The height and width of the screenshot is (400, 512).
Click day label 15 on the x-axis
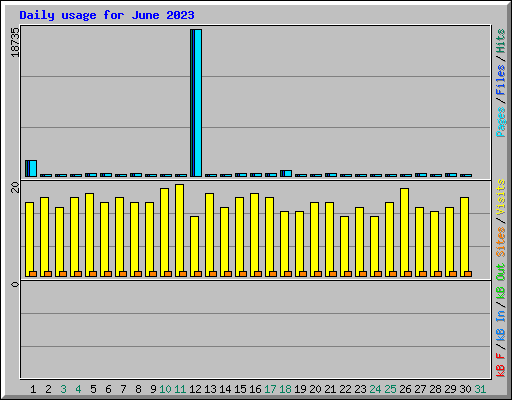click(240, 389)
